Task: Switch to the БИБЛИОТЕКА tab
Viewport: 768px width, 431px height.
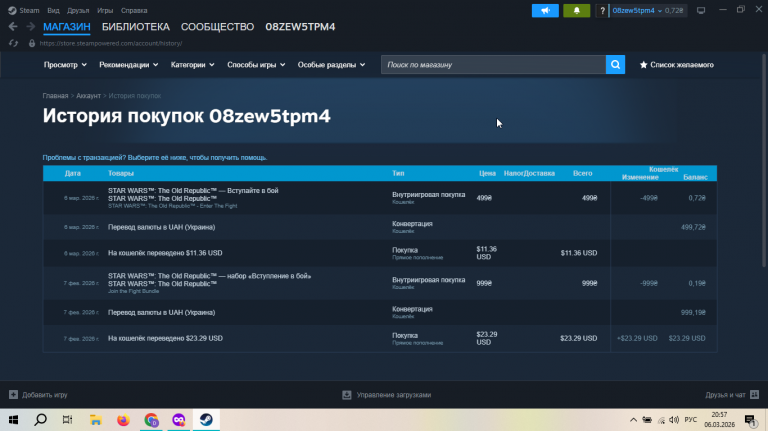Action: click(x=136, y=27)
